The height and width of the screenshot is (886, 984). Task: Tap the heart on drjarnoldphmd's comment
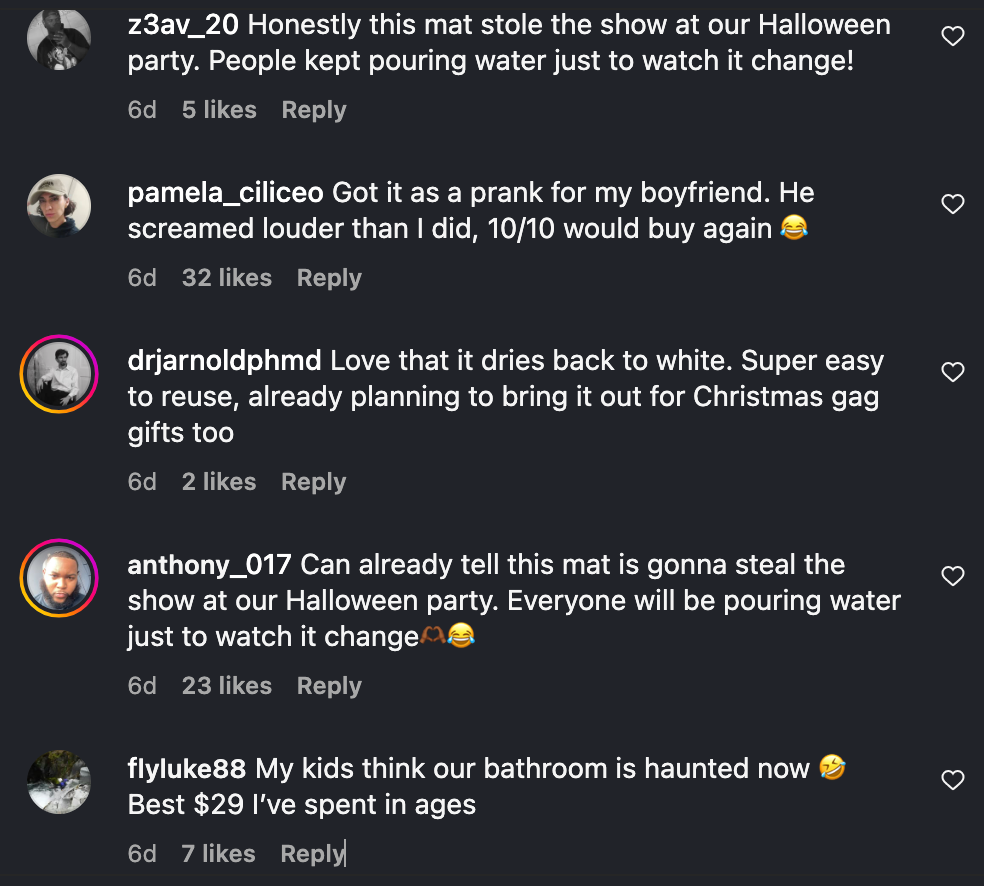coord(953,372)
